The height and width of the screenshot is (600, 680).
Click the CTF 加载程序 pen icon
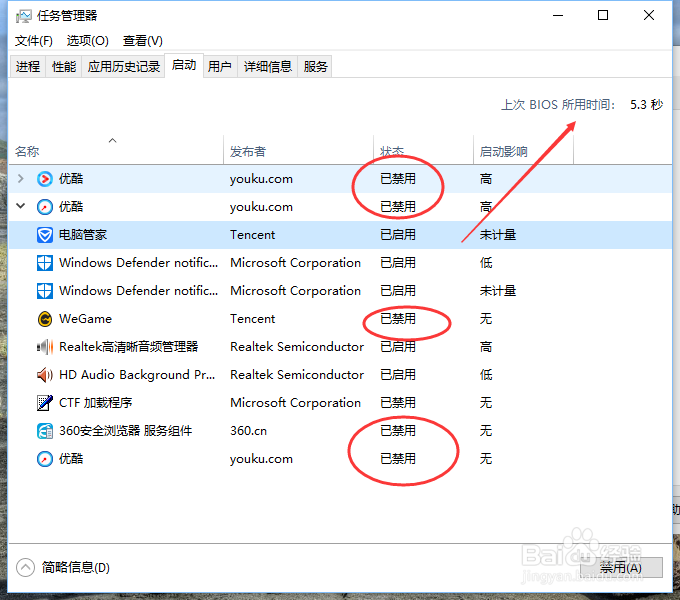45,403
